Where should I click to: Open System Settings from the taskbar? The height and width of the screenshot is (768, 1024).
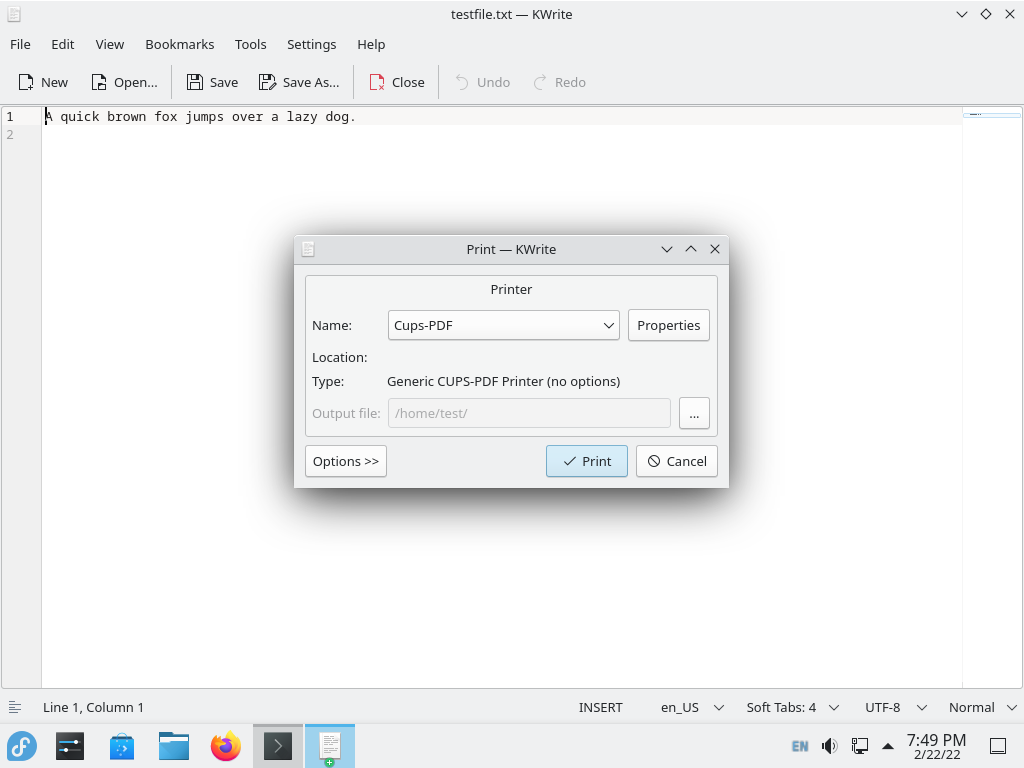click(x=70, y=746)
